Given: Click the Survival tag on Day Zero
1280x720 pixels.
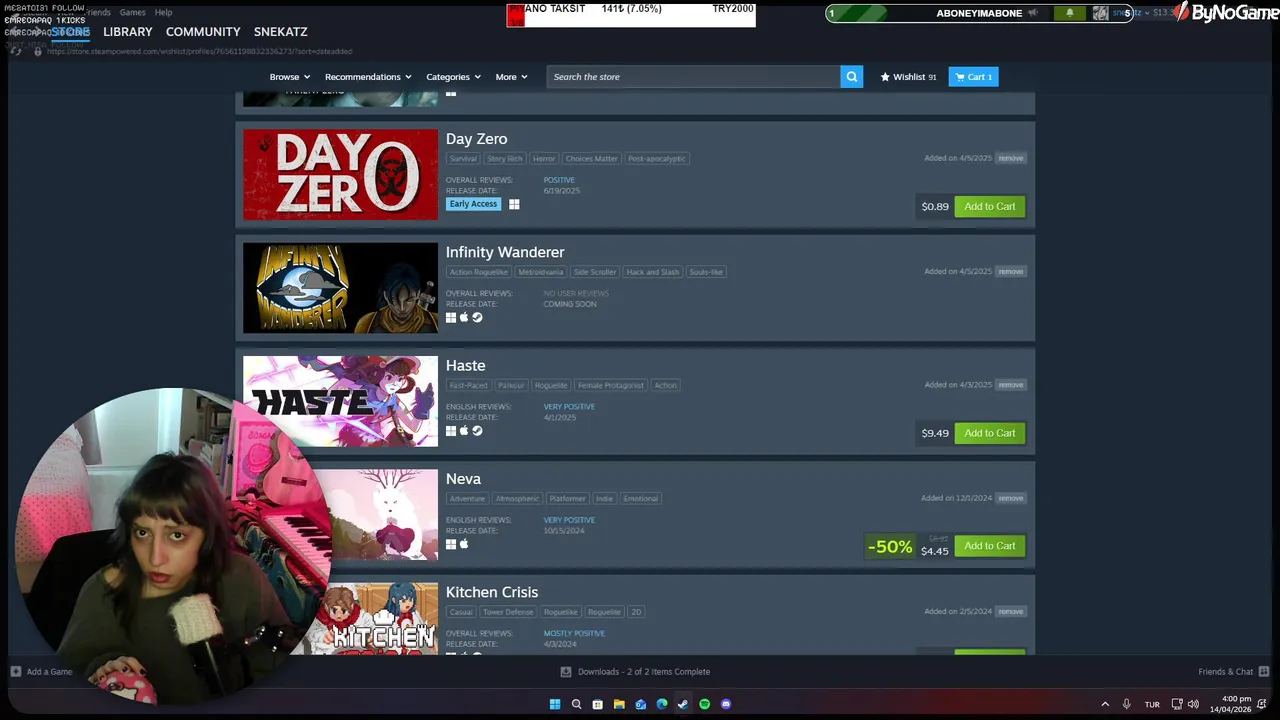Looking at the screenshot, I should (x=463, y=158).
